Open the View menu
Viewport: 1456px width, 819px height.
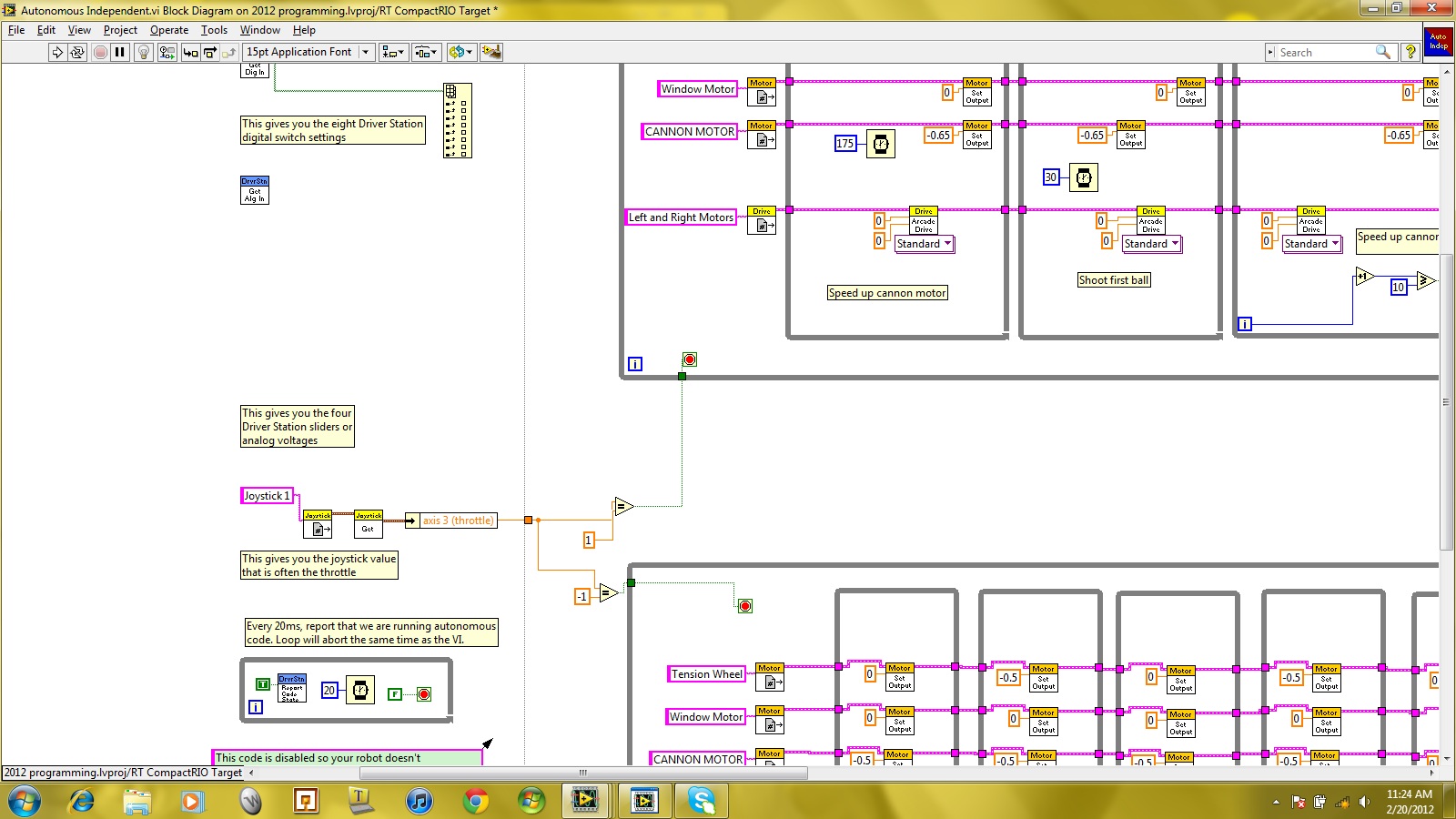click(79, 30)
